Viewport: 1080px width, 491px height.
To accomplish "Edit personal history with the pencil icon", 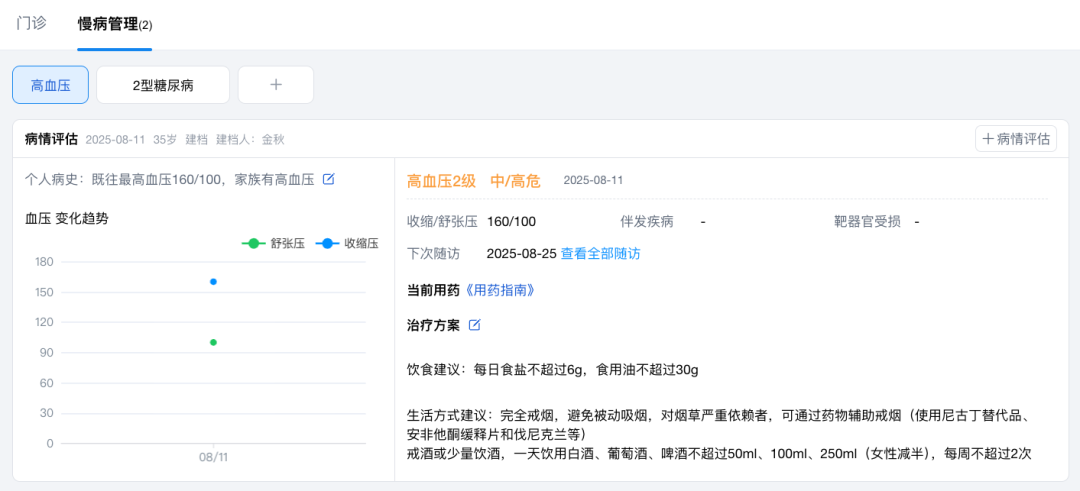I will tap(329, 180).
